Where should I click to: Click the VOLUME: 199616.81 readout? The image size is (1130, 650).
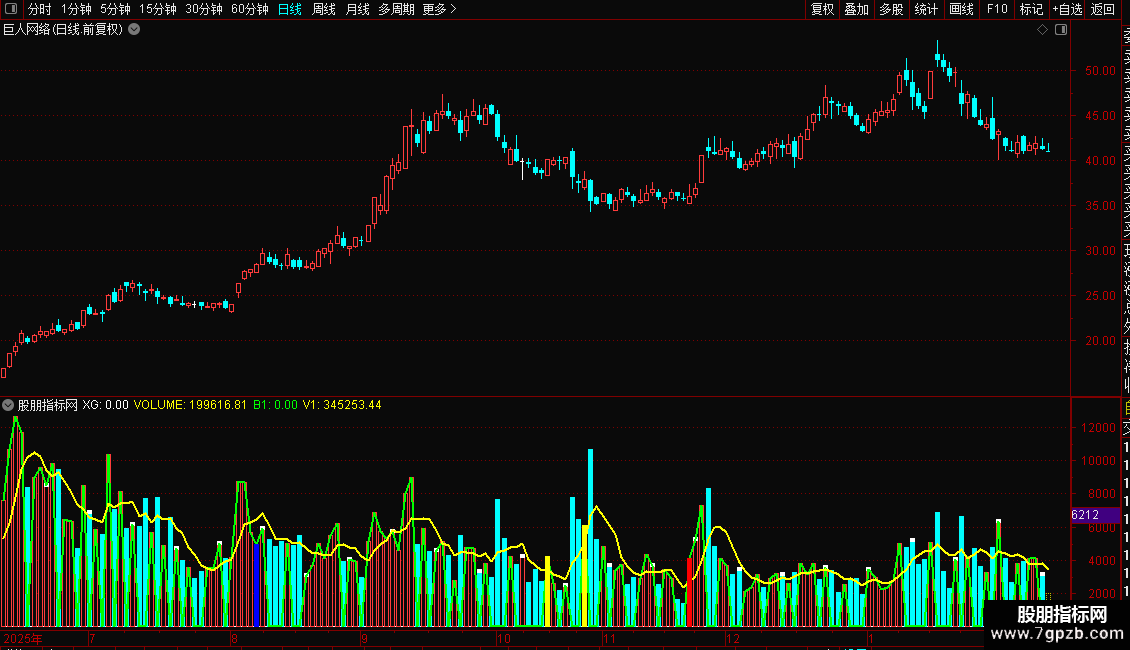coord(190,405)
